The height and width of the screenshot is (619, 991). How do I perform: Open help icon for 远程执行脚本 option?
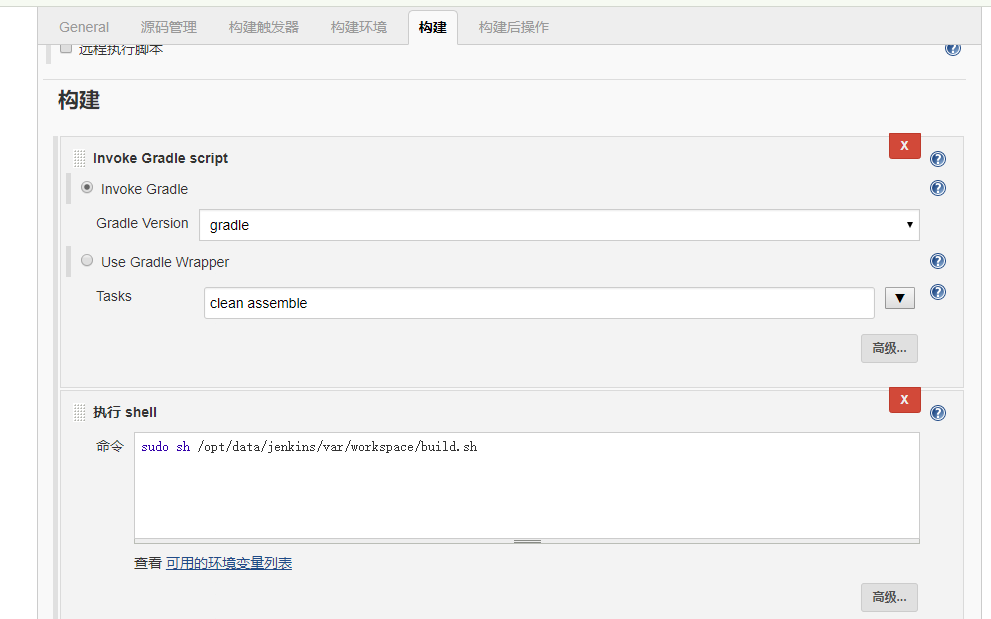(952, 49)
